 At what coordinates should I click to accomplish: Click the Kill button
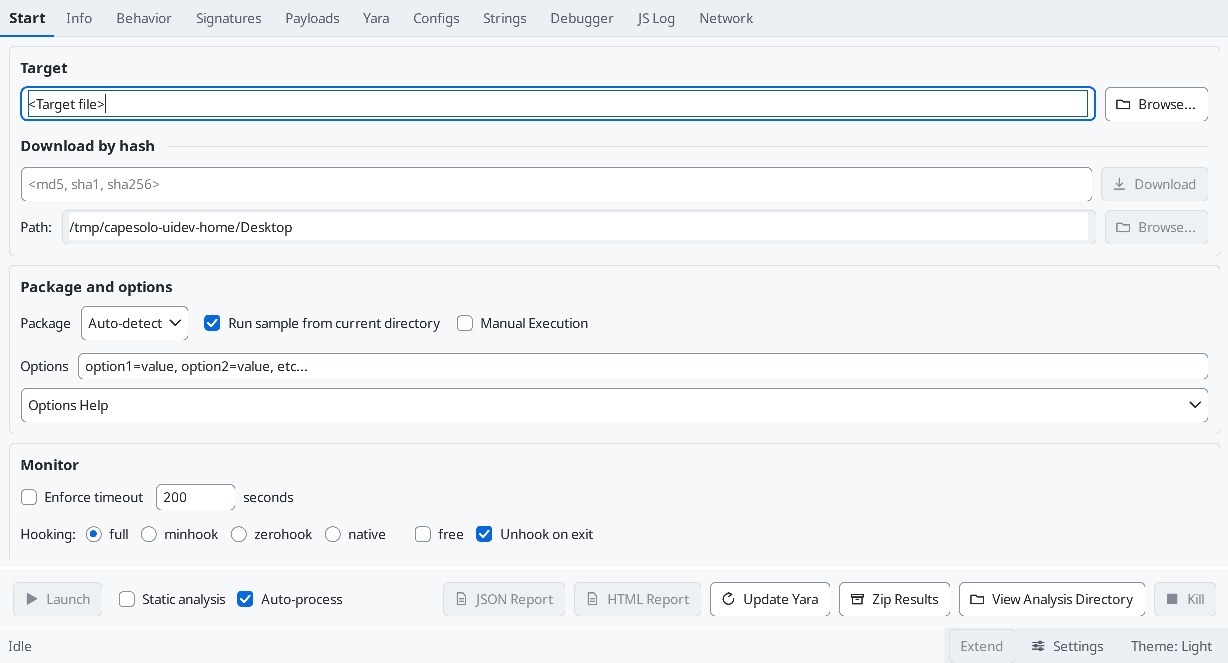(1185, 599)
